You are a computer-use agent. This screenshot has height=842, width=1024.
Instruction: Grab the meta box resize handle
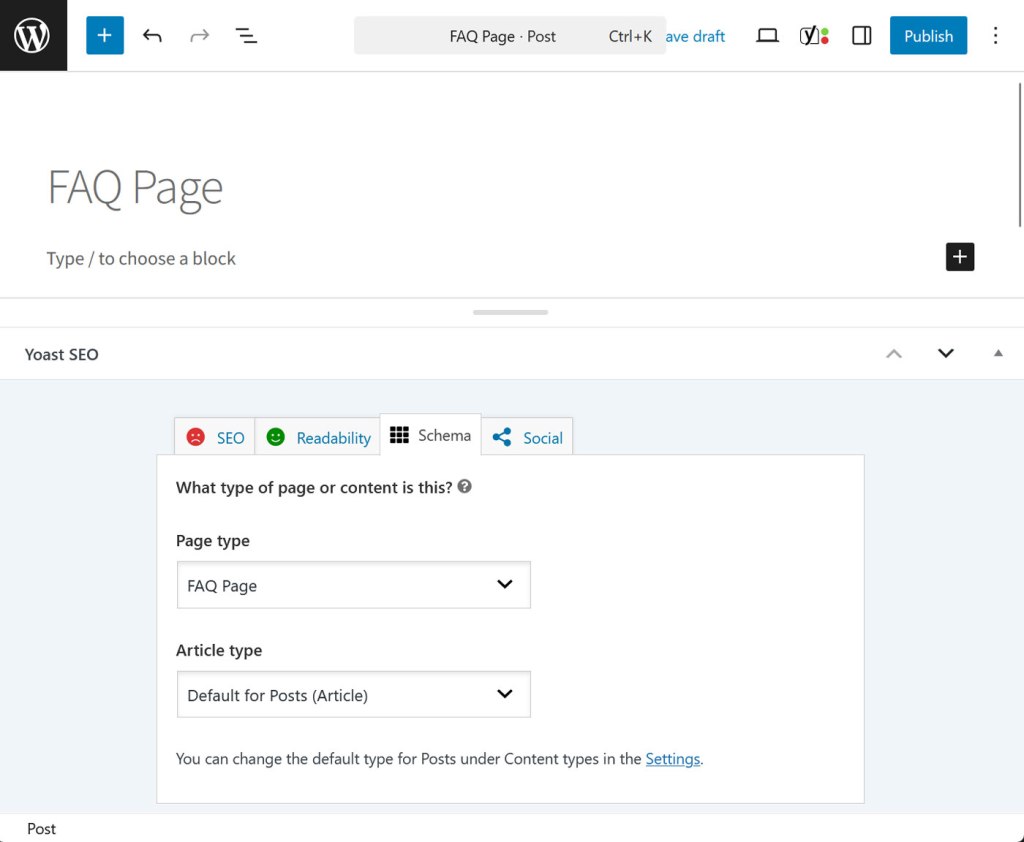pyautogui.click(x=510, y=312)
